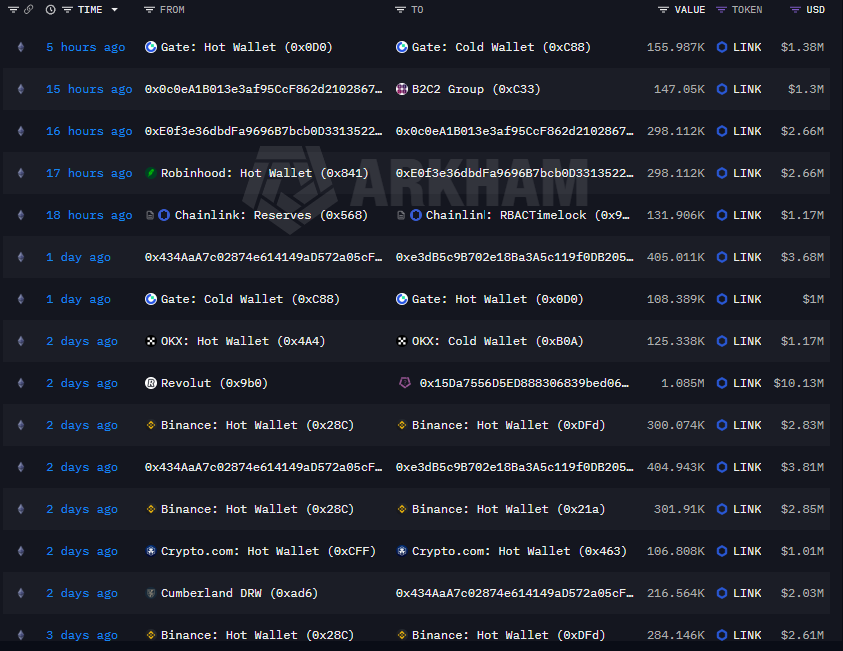
Task: Click the Robinhood feather icon
Action: pyautogui.click(x=151, y=173)
